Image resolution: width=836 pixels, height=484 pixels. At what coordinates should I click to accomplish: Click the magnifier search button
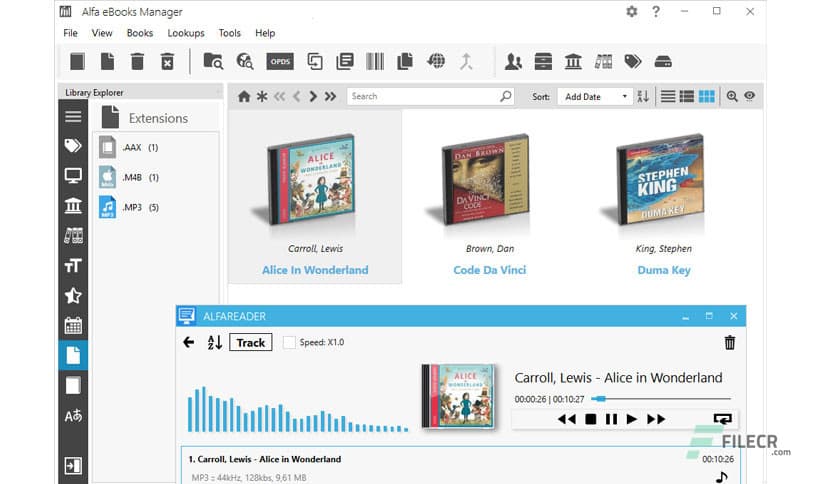click(505, 96)
